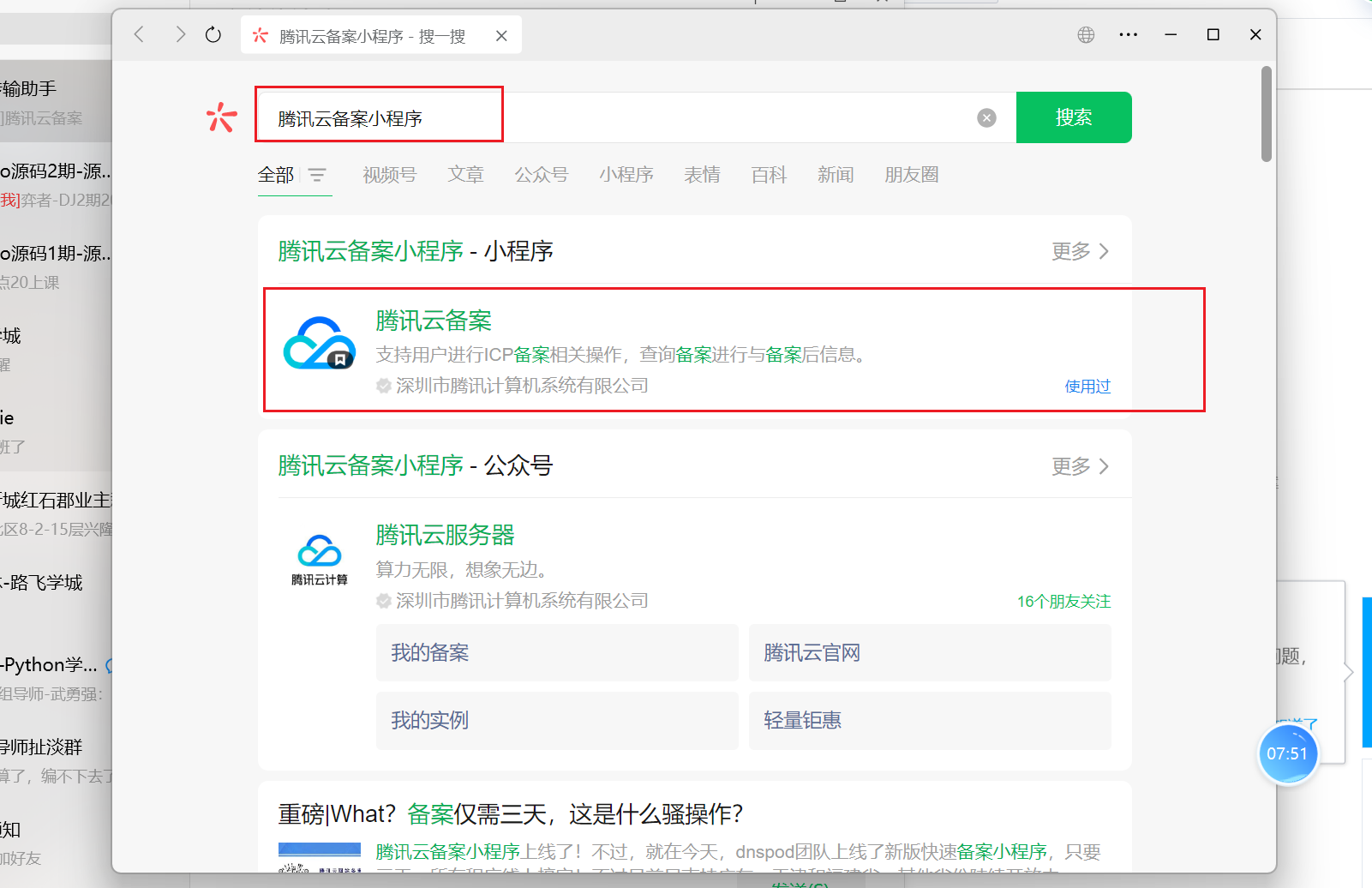Switch to the 小程序 tab
Screen dimensions: 1372x888
click(x=626, y=175)
